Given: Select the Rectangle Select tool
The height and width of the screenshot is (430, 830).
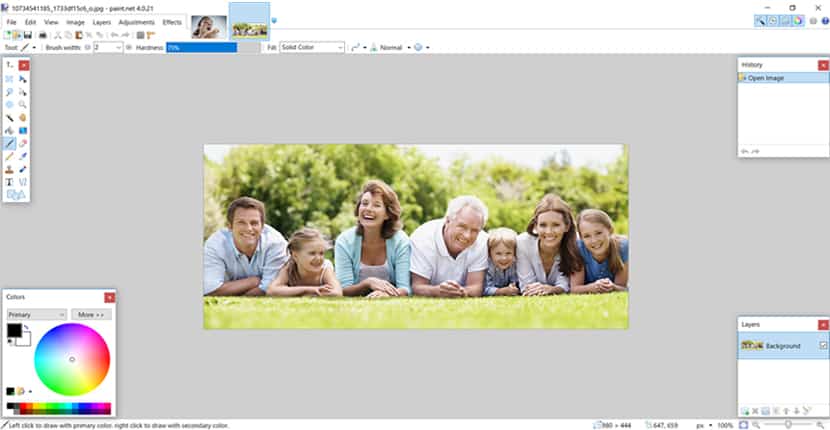Looking at the screenshot, I should 9,79.
